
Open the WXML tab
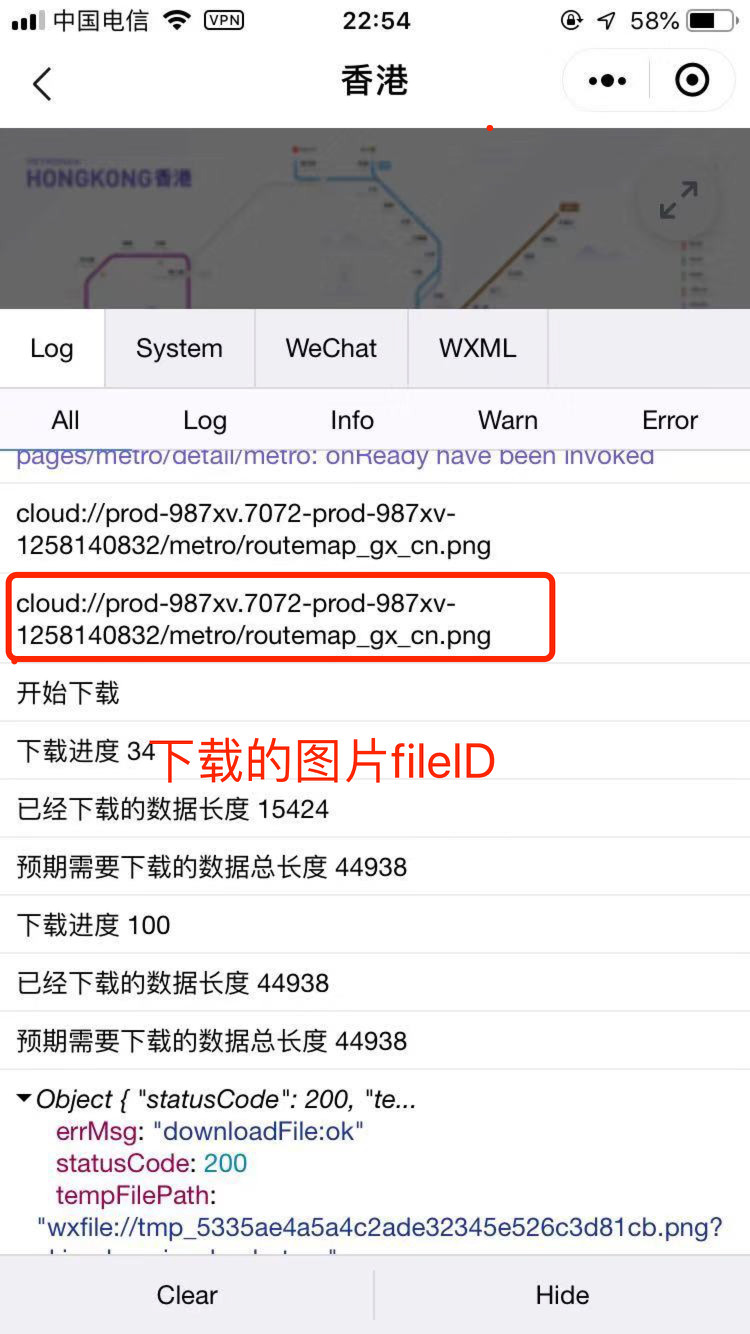coord(478,348)
